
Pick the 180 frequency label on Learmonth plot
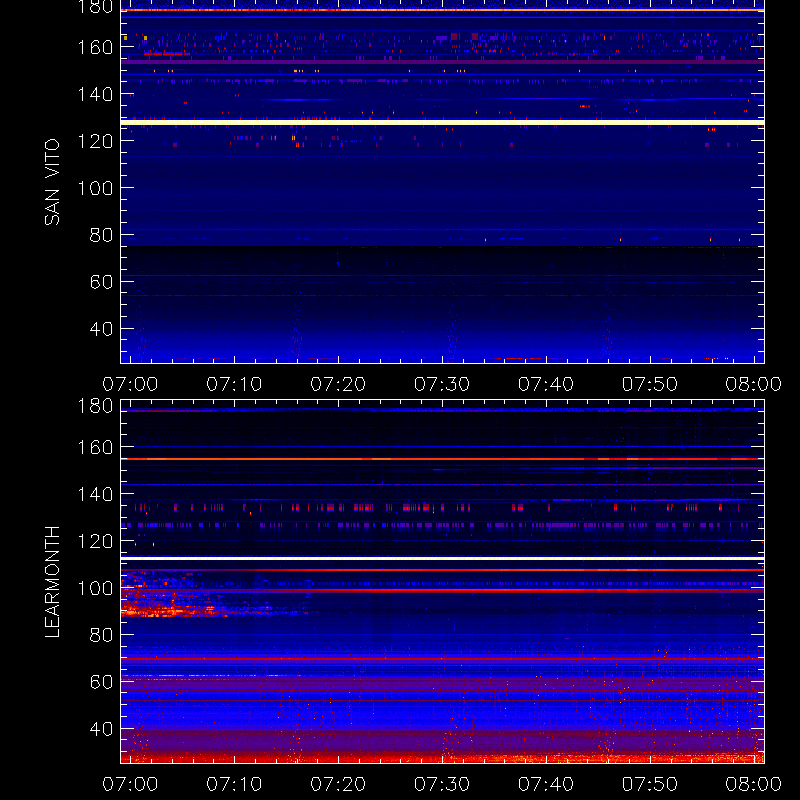pos(95,406)
